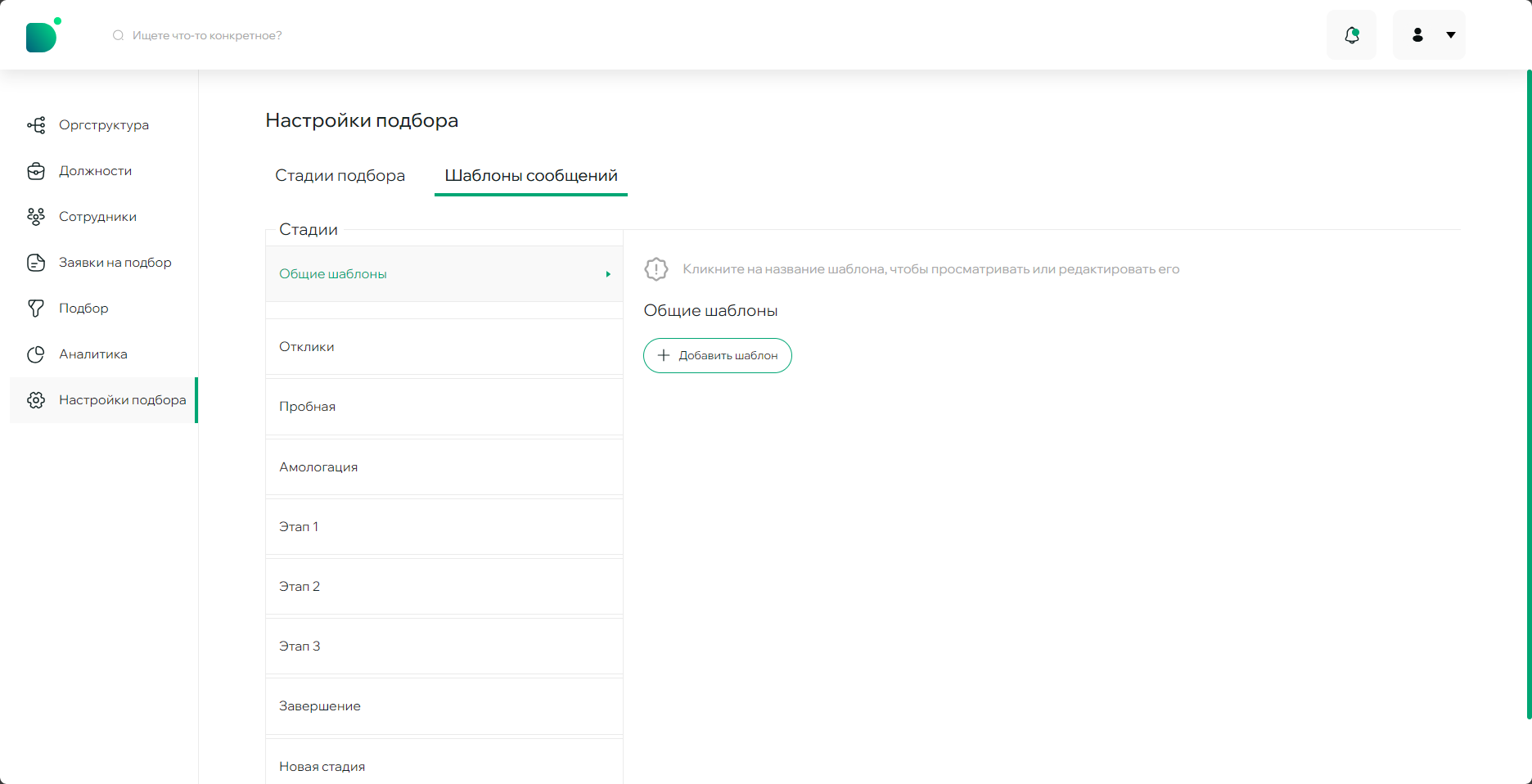Click the Настройки подбора gear icon
This screenshot has width=1532, height=784.
pos(36,400)
